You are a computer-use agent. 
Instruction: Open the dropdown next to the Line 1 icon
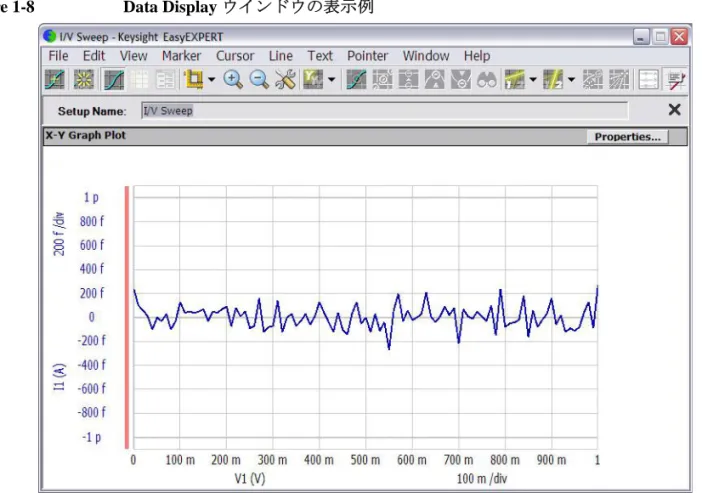pyautogui.click(x=533, y=80)
